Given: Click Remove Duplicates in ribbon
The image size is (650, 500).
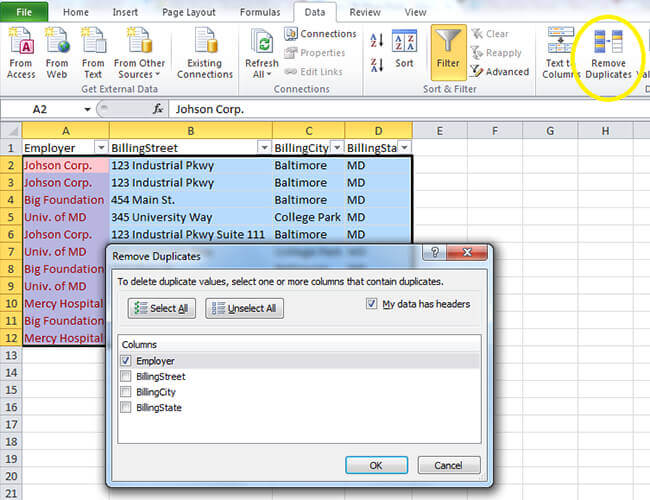Looking at the screenshot, I should click(608, 52).
